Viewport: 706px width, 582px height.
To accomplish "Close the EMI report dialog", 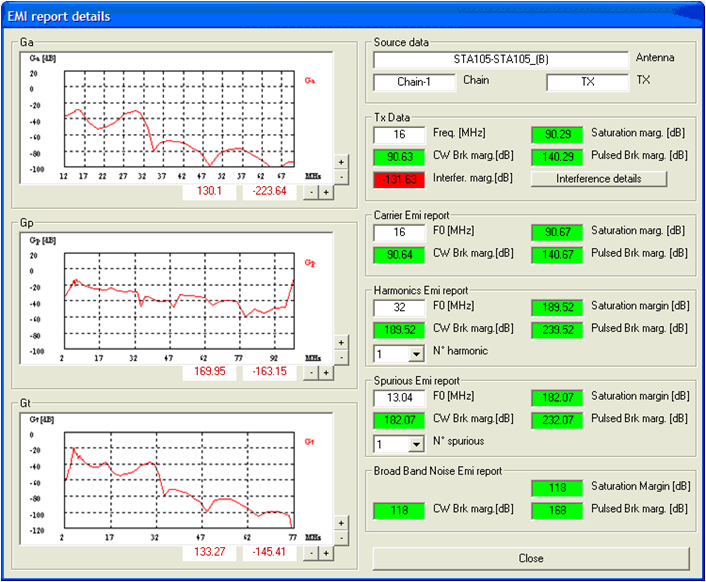I will pos(531,558).
